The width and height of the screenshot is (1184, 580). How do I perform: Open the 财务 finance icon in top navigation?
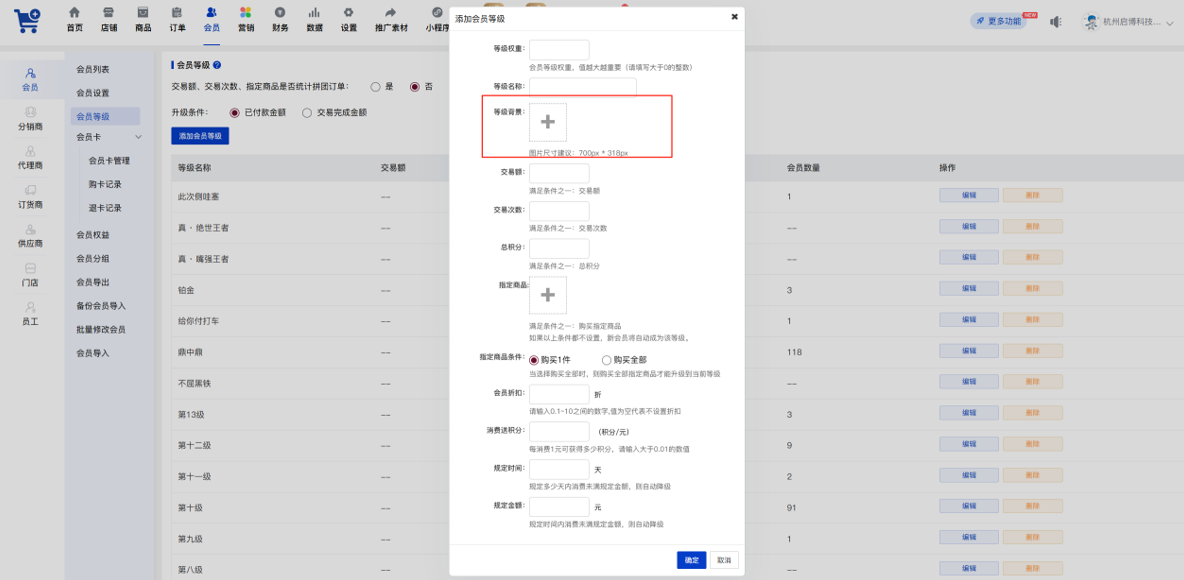pyautogui.click(x=280, y=13)
